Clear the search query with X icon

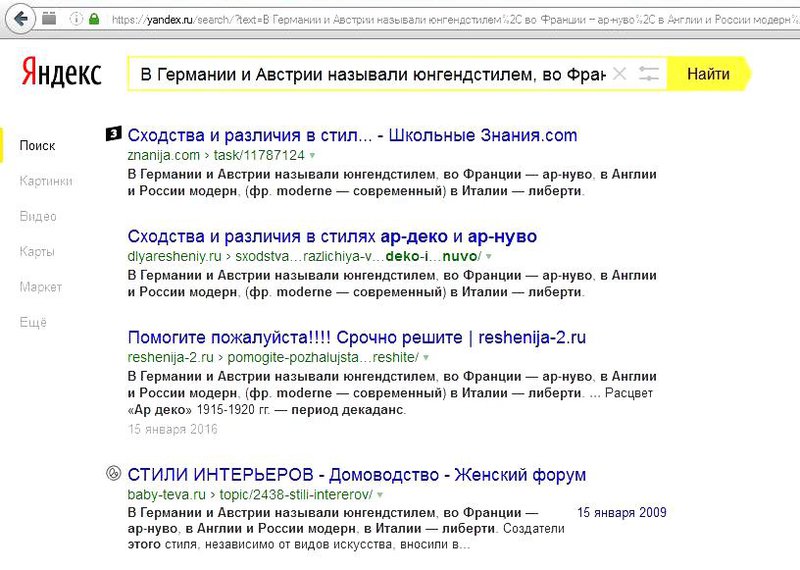coord(619,74)
